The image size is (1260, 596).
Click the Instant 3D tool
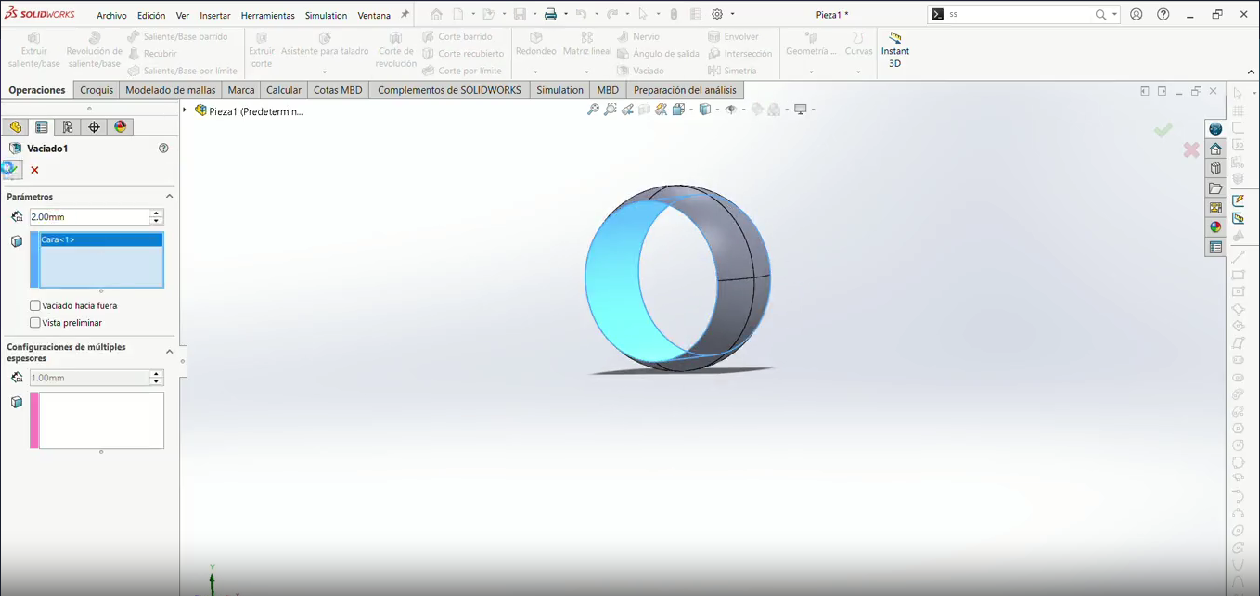(x=895, y=50)
